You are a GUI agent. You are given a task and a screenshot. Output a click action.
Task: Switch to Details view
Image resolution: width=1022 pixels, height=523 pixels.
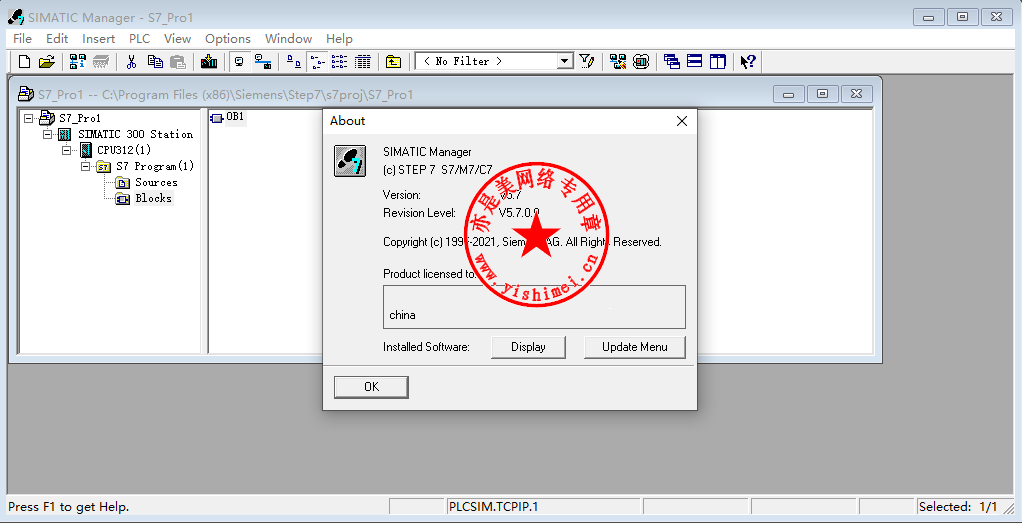pos(363,62)
